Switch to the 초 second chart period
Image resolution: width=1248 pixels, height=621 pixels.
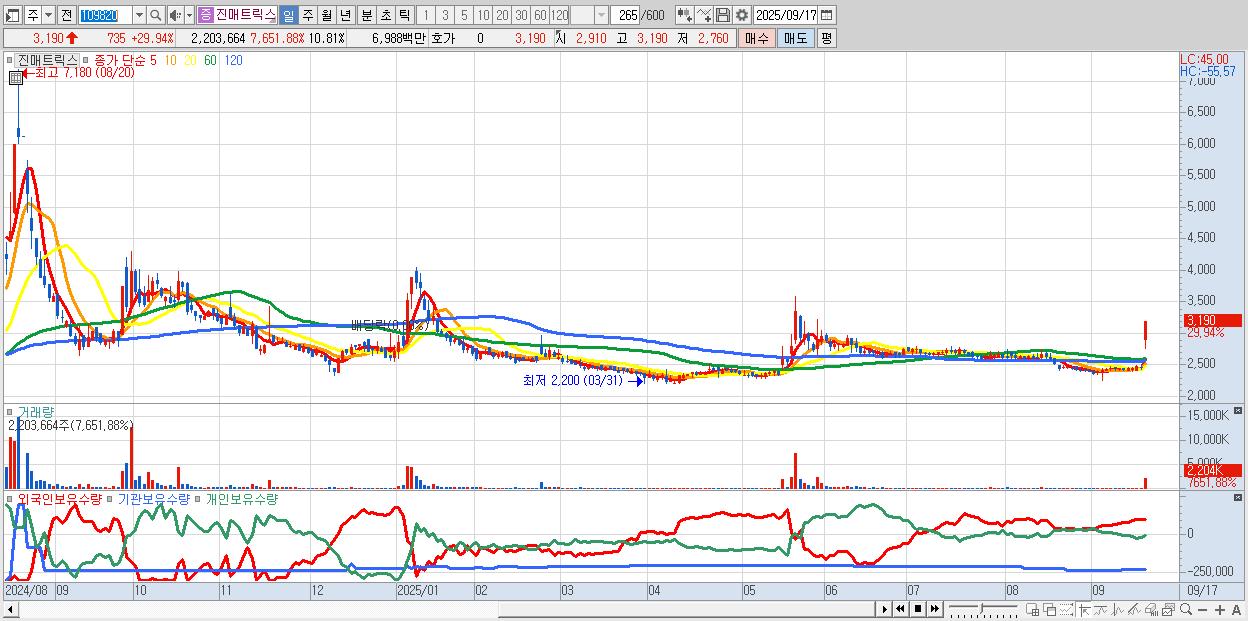385,15
